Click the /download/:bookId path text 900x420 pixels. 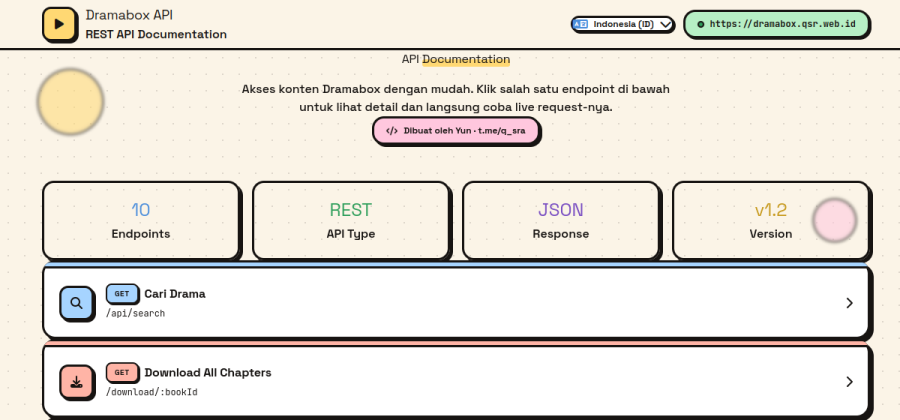(152, 392)
